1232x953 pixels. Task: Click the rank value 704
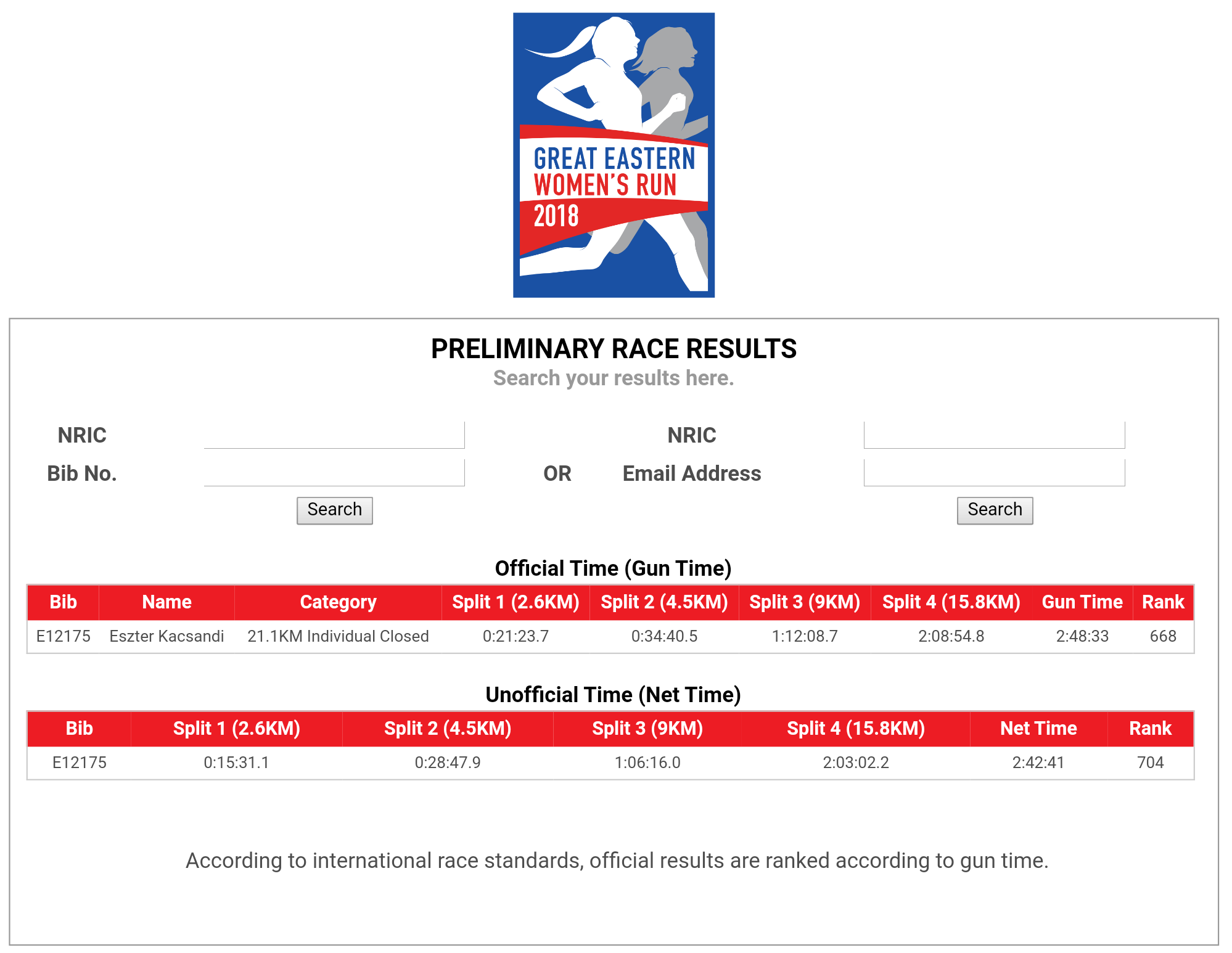[x=1150, y=763]
